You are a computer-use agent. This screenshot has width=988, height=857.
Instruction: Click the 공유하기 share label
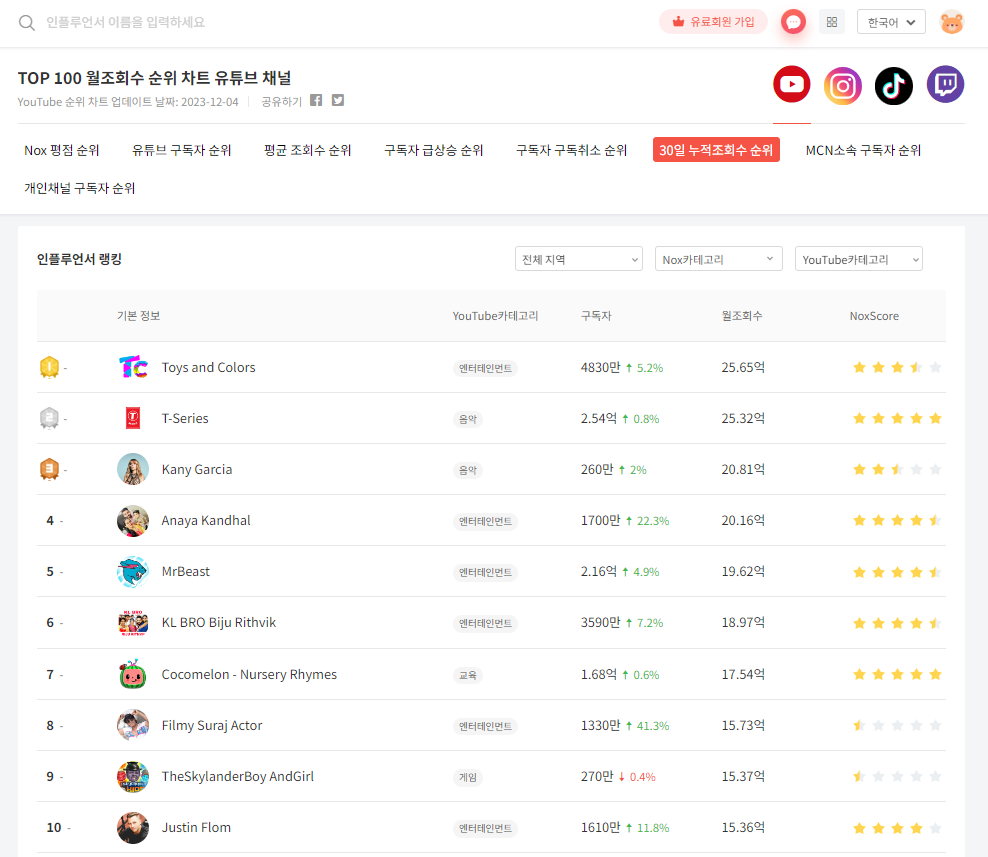282,101
